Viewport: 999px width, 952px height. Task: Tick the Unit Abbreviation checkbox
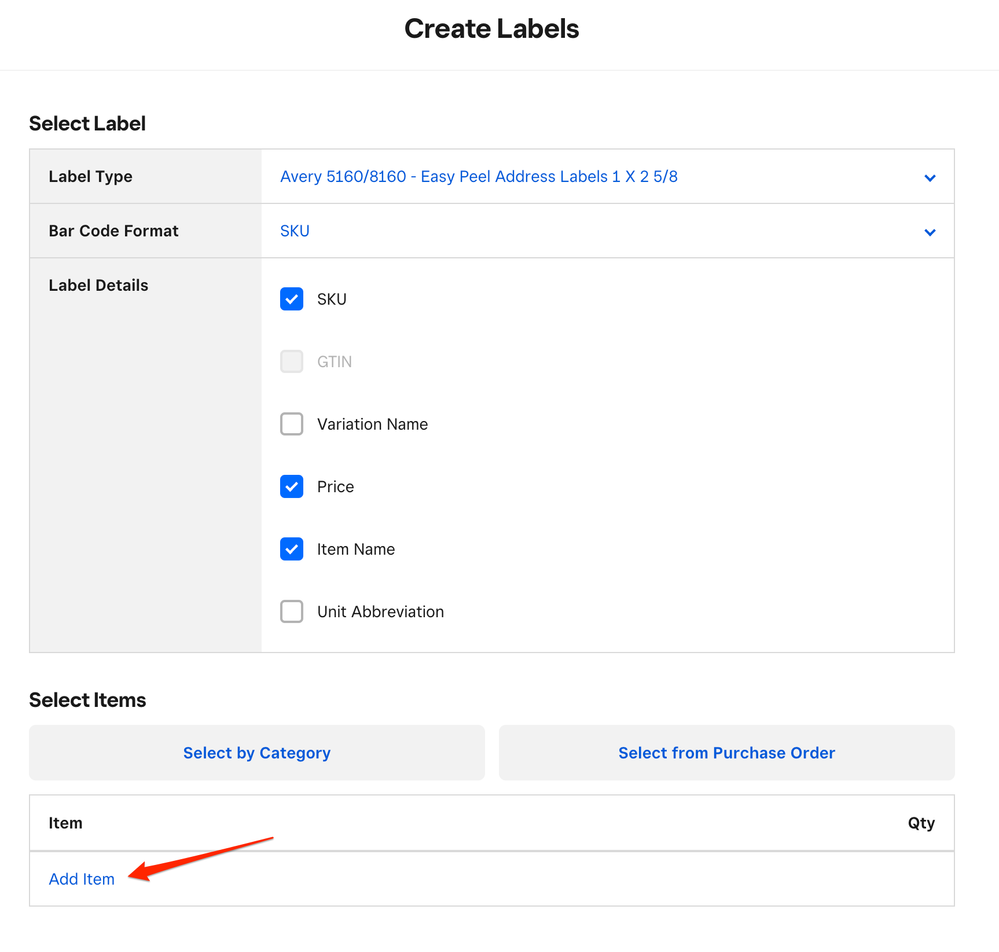pyautogui.click(x=292, y=612)
